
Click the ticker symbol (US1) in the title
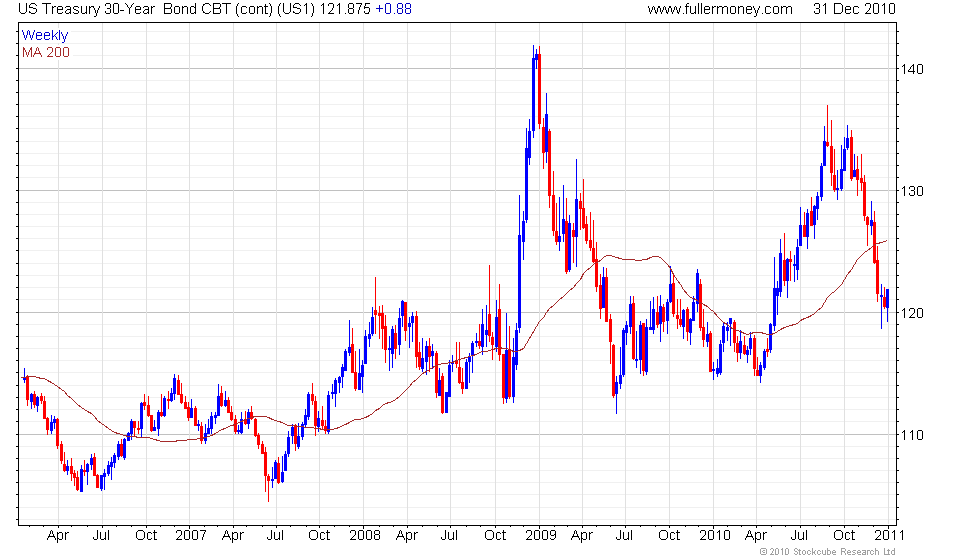point(296,9)
